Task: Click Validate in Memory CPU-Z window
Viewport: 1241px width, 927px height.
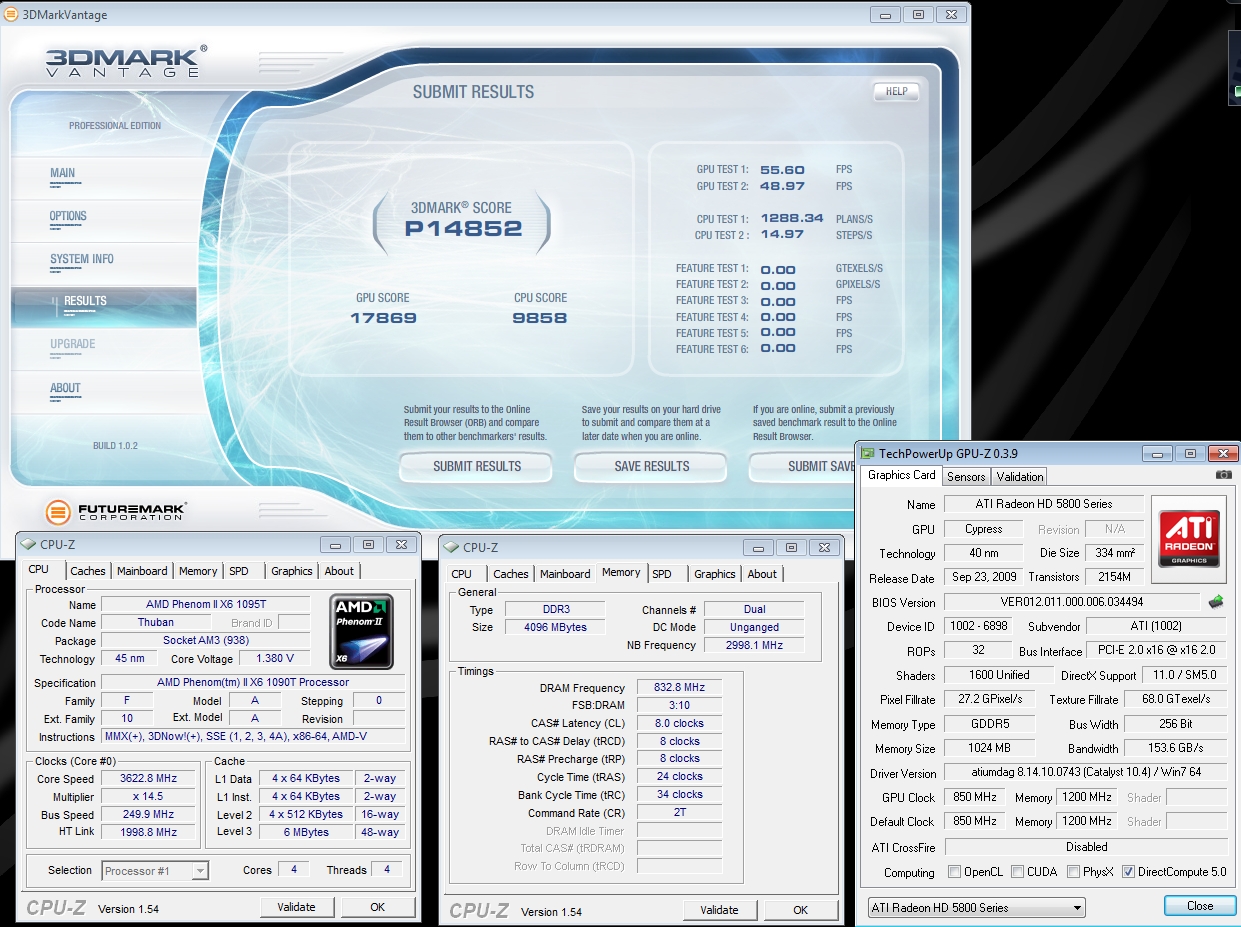Action: tap(719, 910)
